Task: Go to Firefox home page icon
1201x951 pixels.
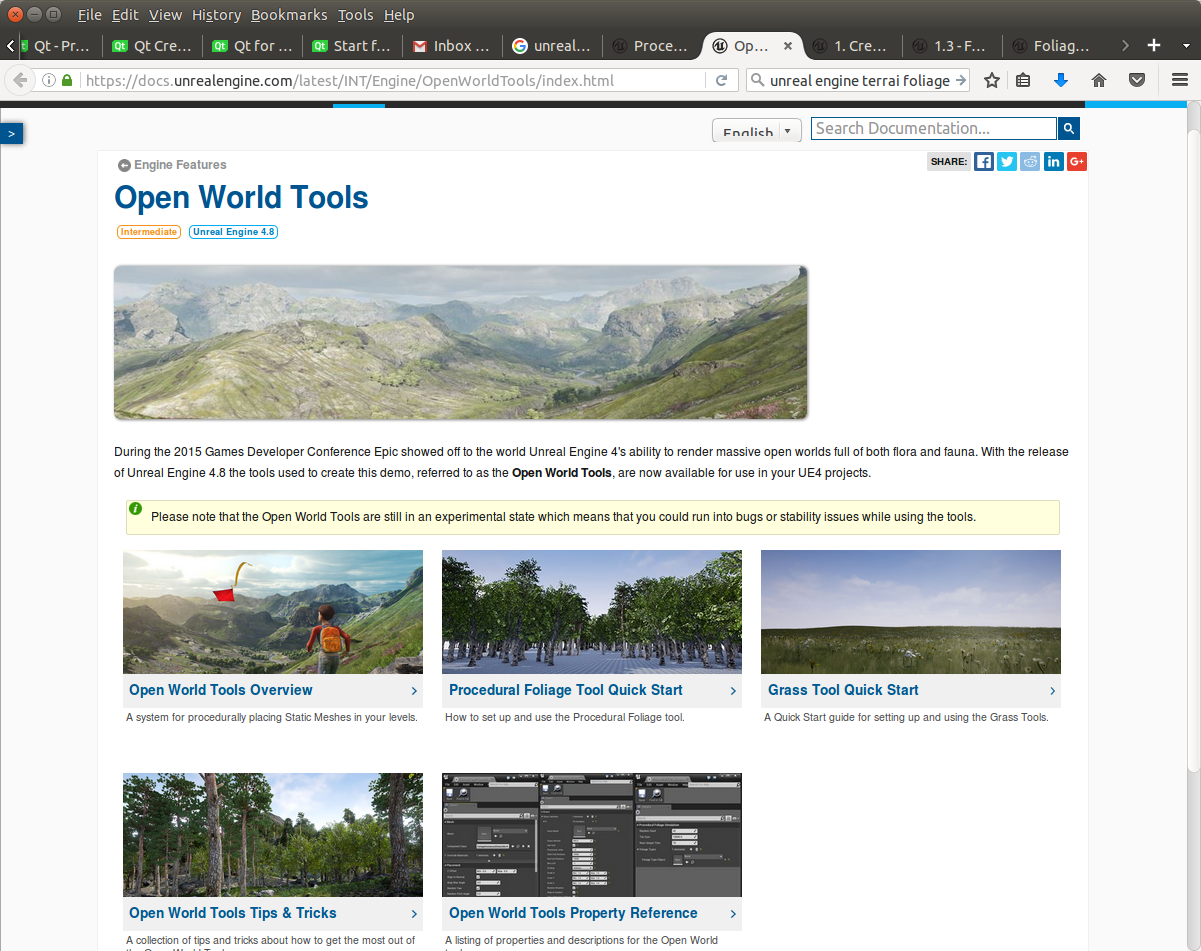Action: click(1099, 80)
